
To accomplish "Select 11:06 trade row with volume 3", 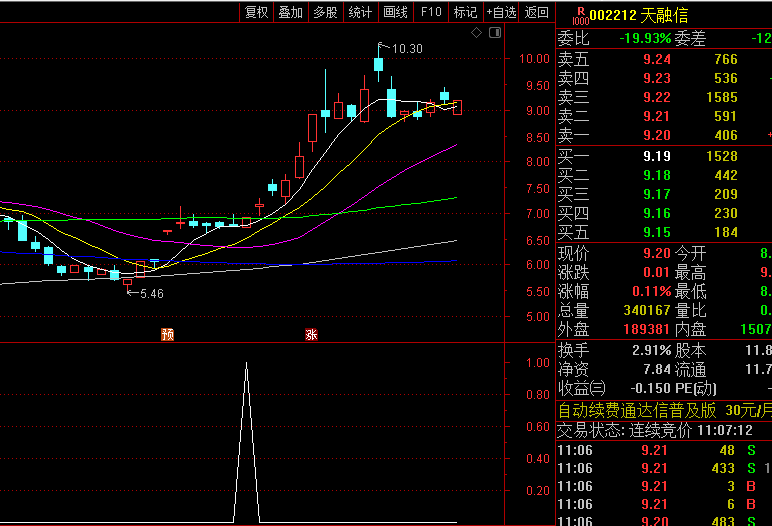I will pyautogui.click(x=664, y=487).
